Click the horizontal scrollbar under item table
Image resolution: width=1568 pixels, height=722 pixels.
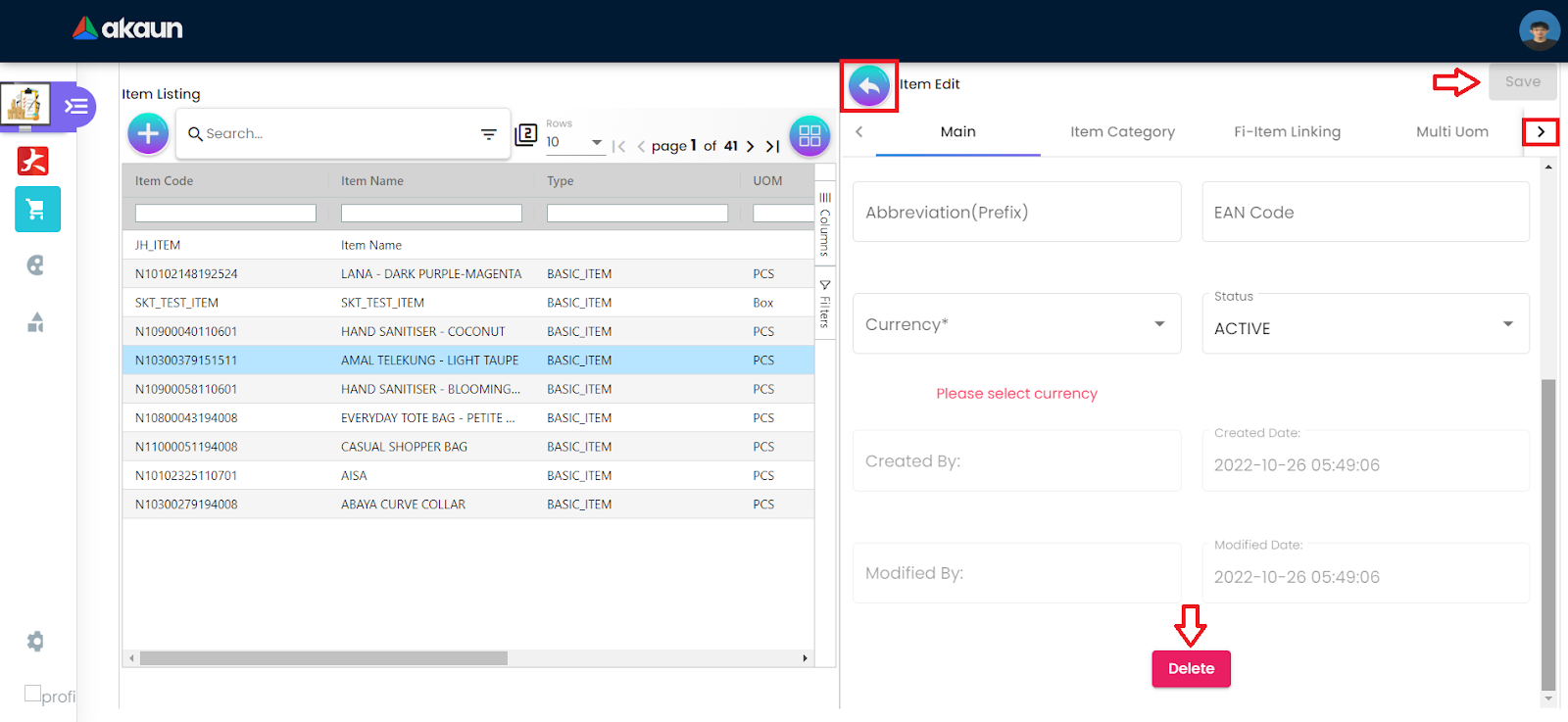coord(323,658)
